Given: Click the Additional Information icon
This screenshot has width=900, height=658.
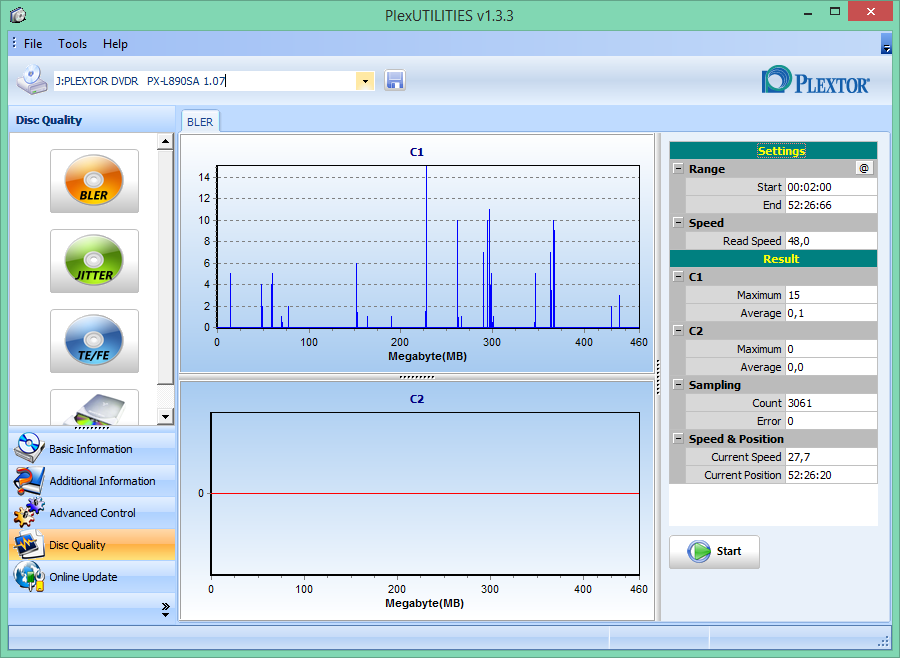Looking at the screenshot, I should [28, 481].
